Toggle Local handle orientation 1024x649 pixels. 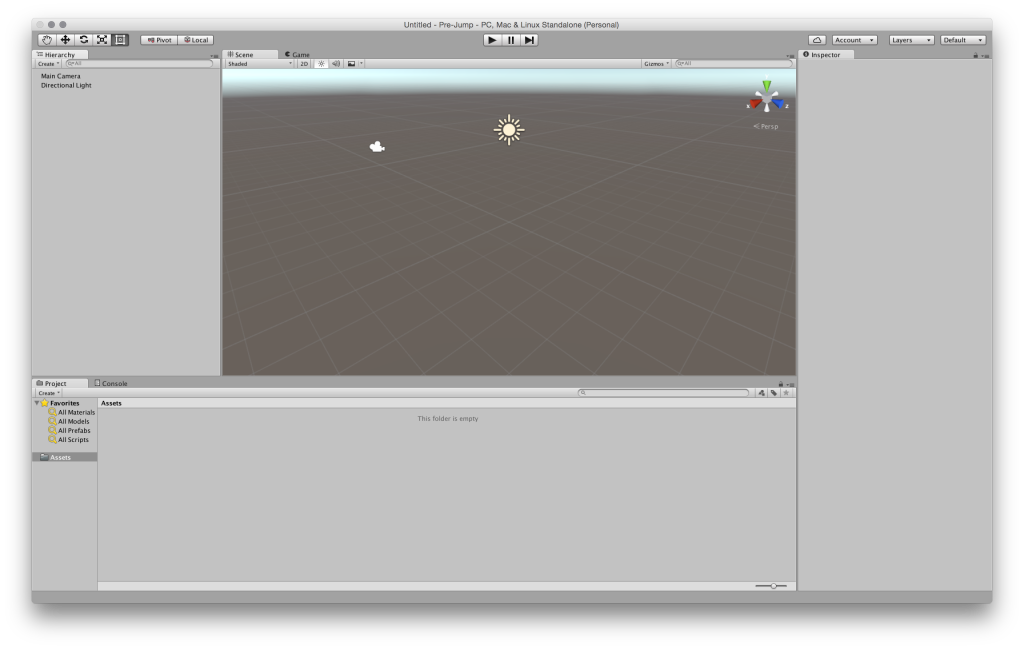pos(195,39)
